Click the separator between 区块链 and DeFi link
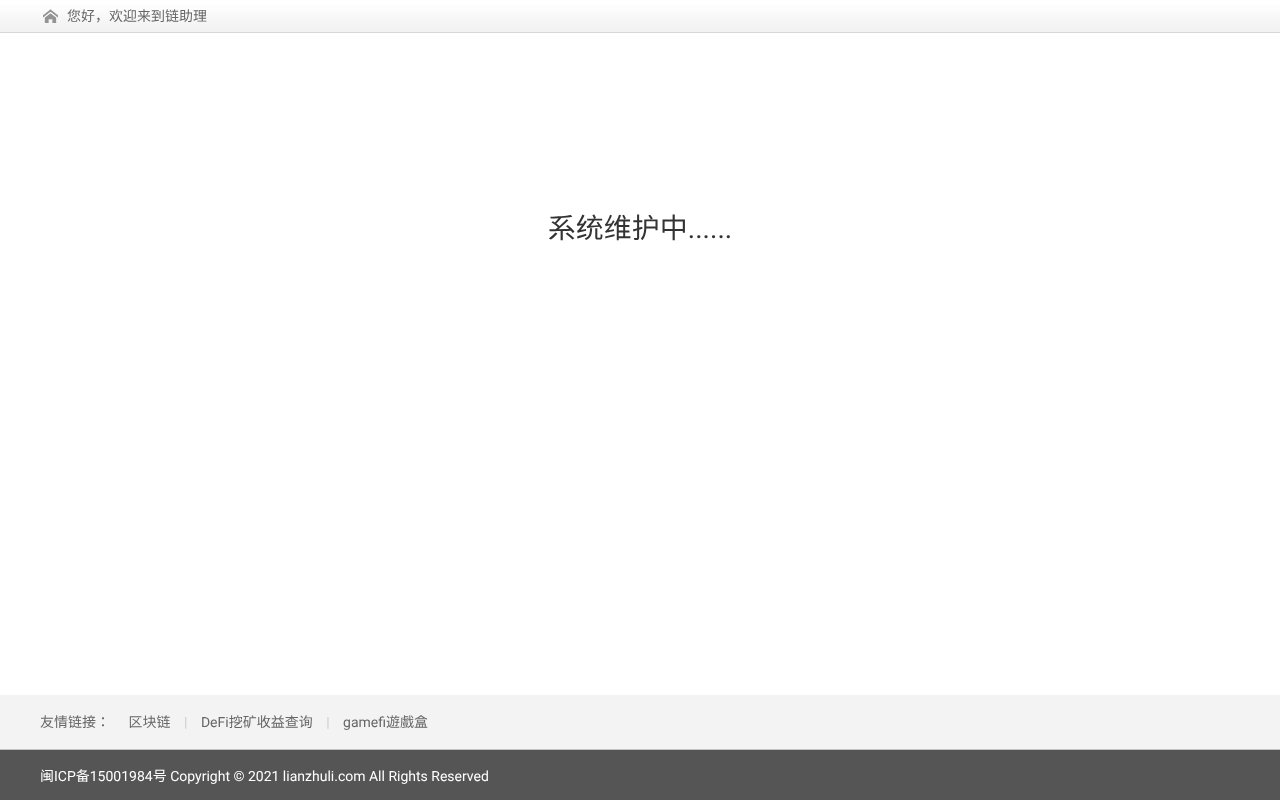Screen dimensions: 1280x800 tap(186, 722)
